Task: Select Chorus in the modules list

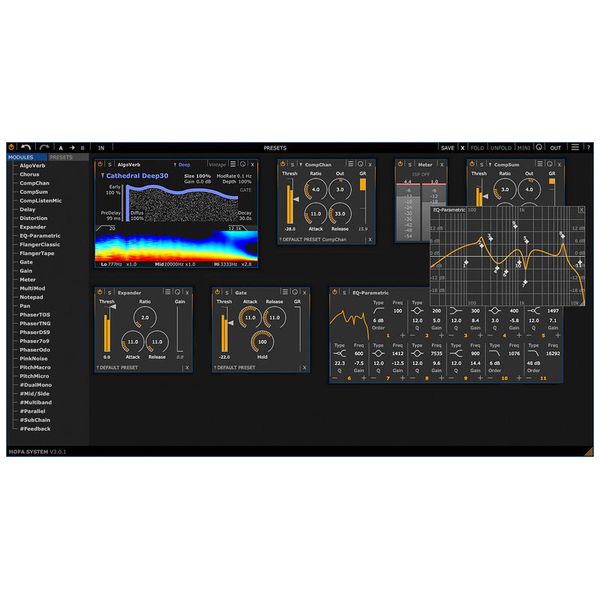Action: pyautogui.click(x=29, y=174)
